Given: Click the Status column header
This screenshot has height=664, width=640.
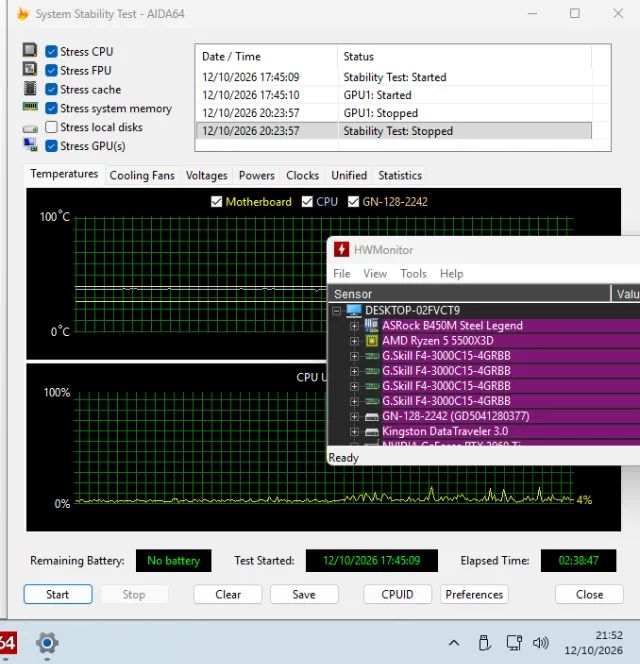Looking at the screenshot, I should (465, 57).
